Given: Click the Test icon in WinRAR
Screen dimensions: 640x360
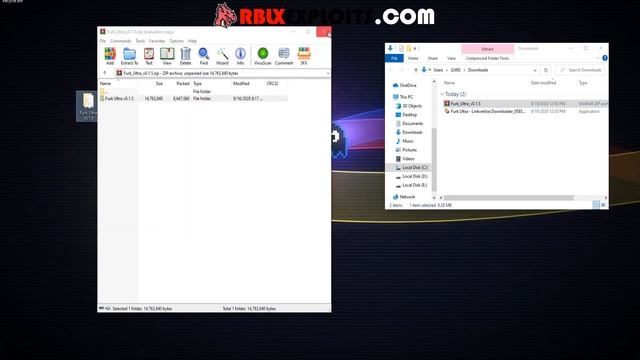Looking at the screenshot, I should (x=149, y=56).
